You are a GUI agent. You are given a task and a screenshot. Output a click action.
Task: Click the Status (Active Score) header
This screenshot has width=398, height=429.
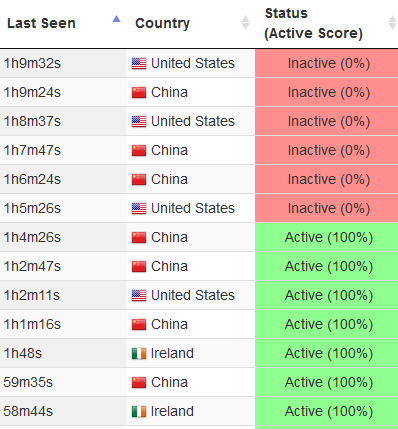pyautogui.click(x=313, y=23)
